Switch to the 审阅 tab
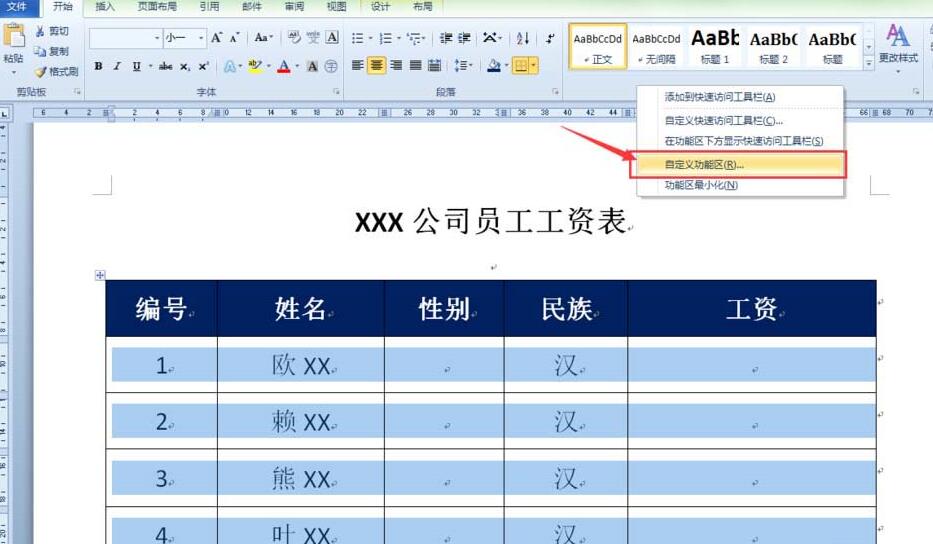 (x=294, y=7)
